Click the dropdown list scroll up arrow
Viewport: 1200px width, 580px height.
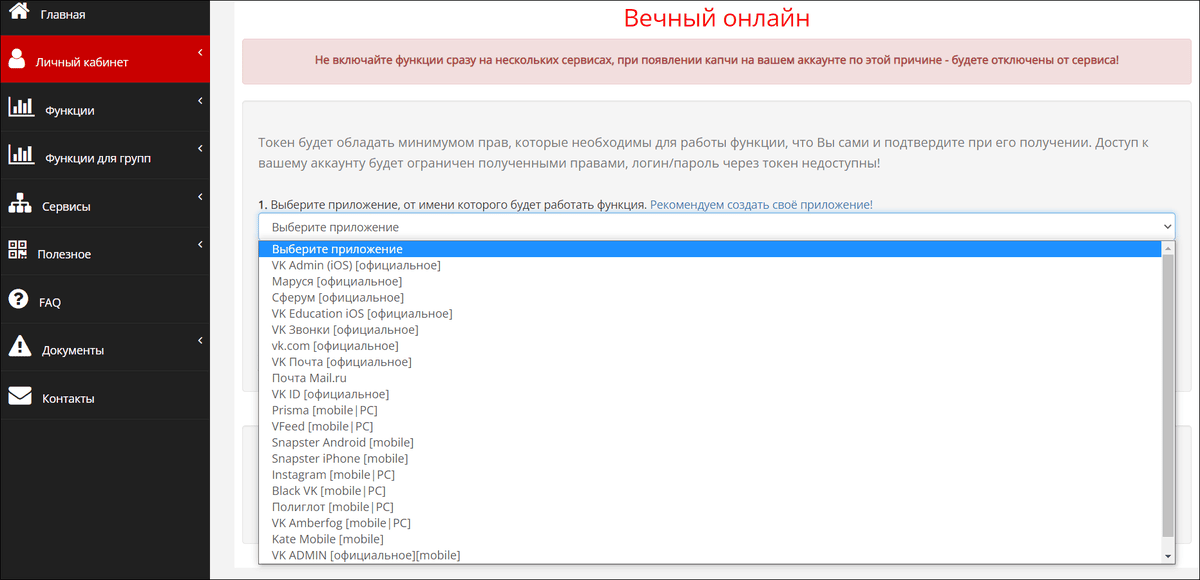point(1168,248)
